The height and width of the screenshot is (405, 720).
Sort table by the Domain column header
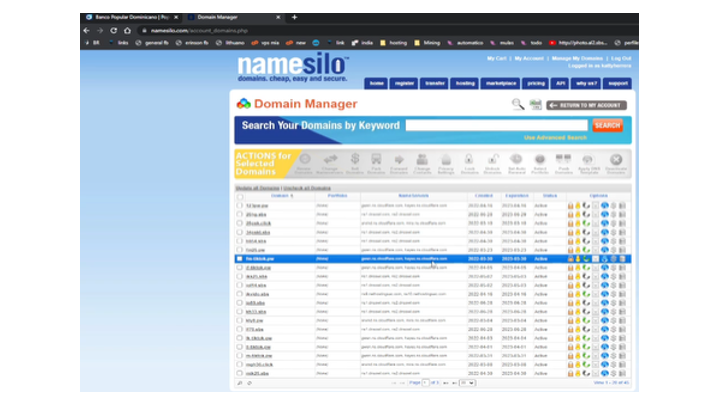point(281,196)
